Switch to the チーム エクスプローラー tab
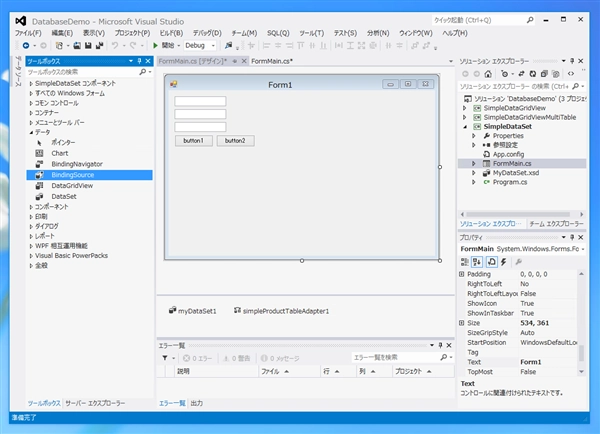The width and height of the screenshot is (600, 434). [556, 224]
